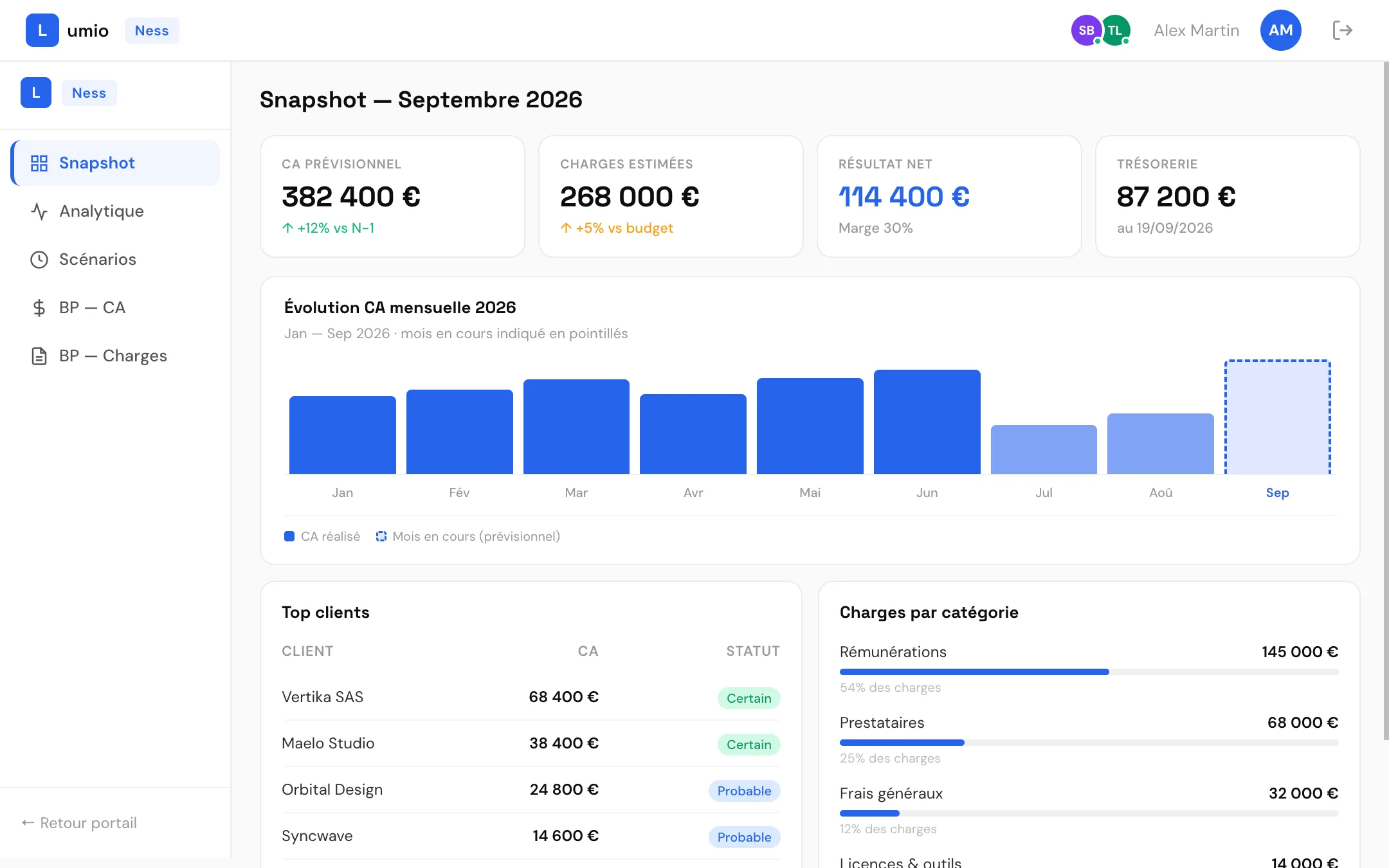Click the Scénarios clock icon
Viewport: 1389px width, 868px height.
pyautogui.click(x=39, y=260)
